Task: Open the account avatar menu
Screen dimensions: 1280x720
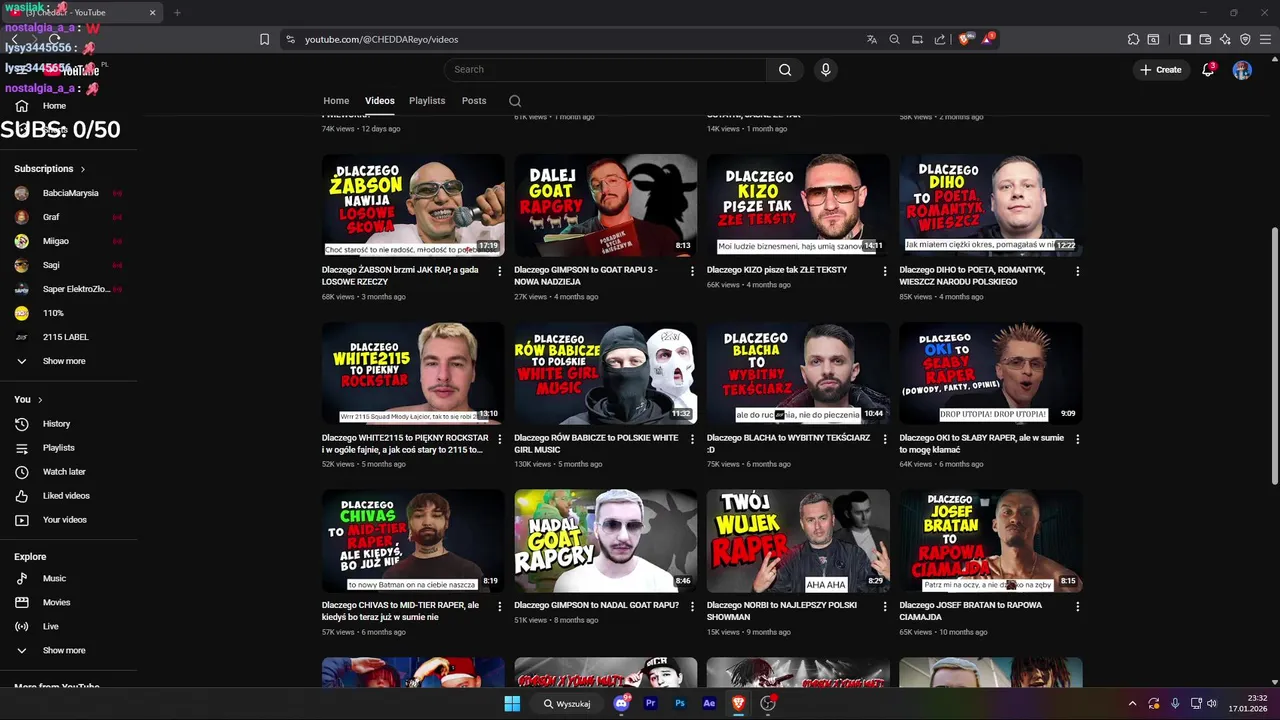Action: click(x=1242, y=70)
